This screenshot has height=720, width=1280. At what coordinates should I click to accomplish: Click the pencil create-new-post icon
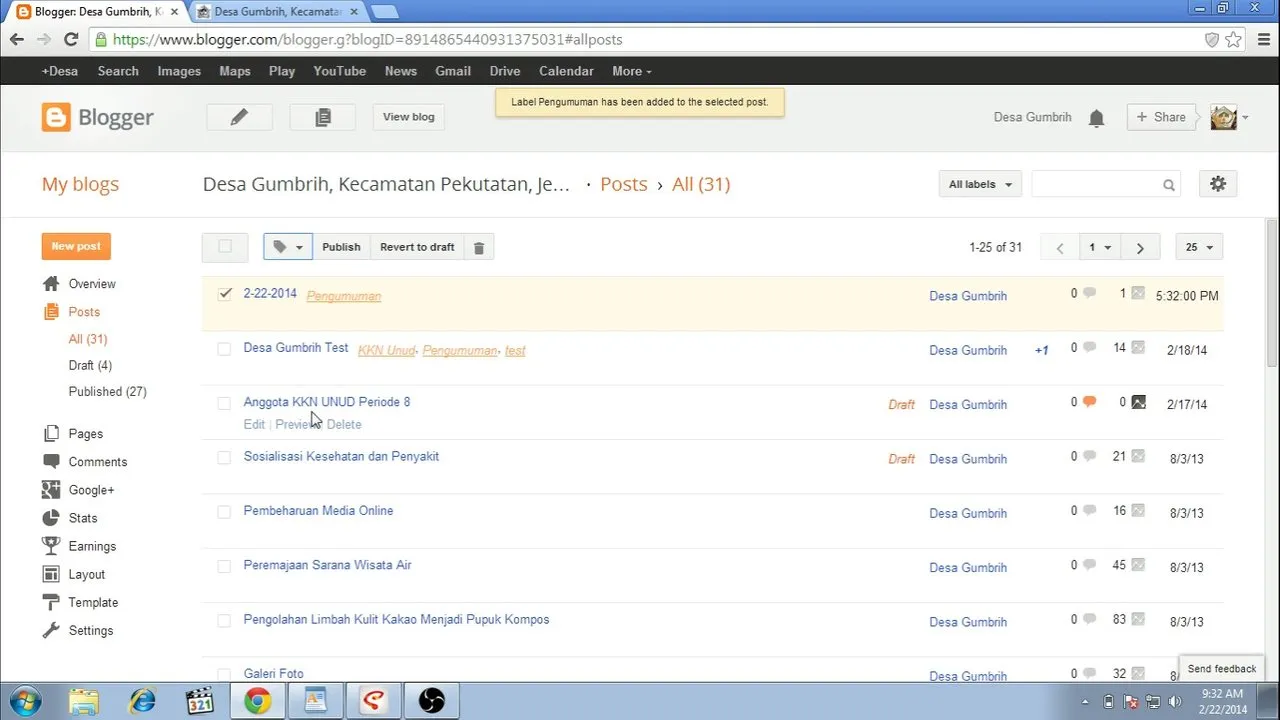point(239,117)
